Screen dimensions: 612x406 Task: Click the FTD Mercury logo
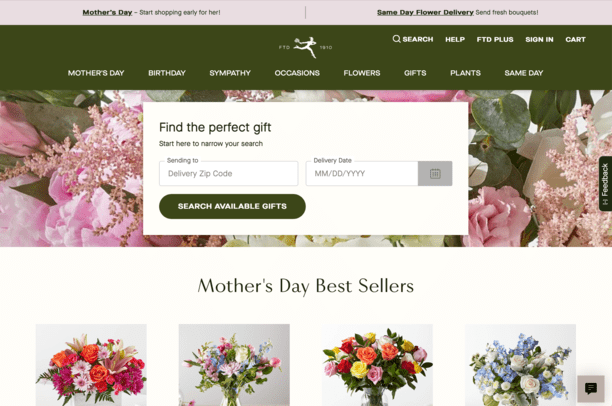(305, 47)
